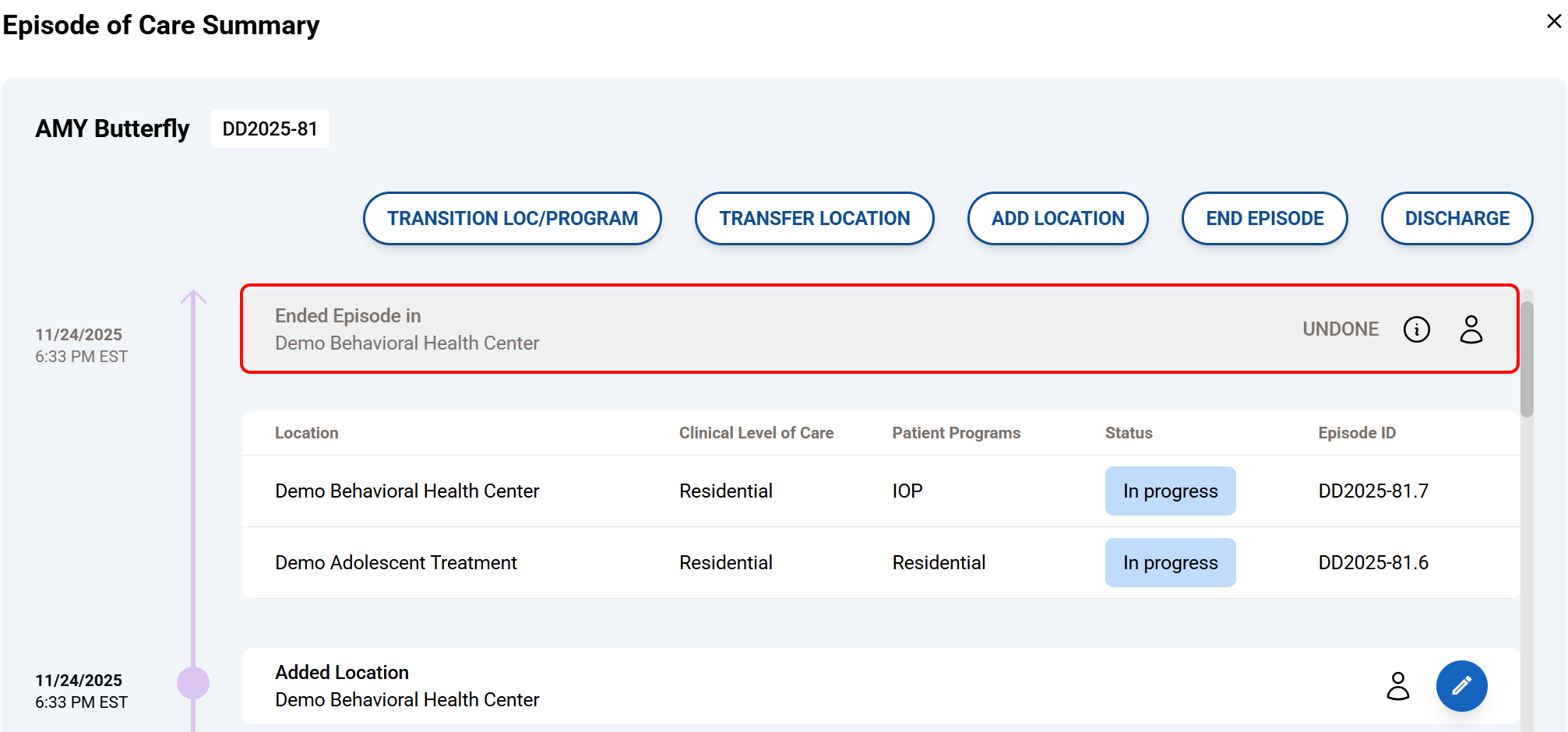Click Transition LOC/Program button
The height and width of the screenshot is (732, 1568).
(x=513, y=219)
